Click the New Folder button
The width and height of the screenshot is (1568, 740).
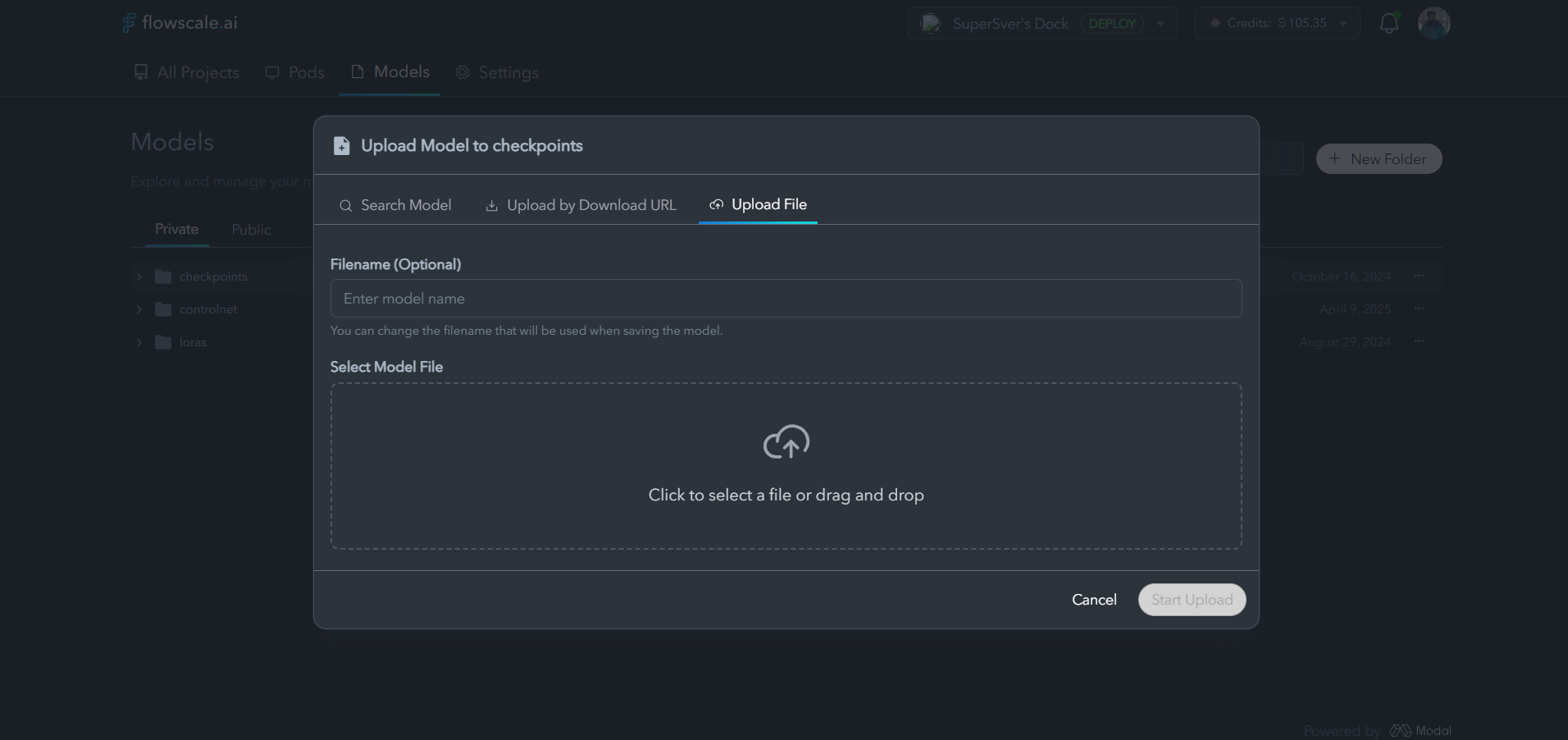click(x=1379, y=158)
